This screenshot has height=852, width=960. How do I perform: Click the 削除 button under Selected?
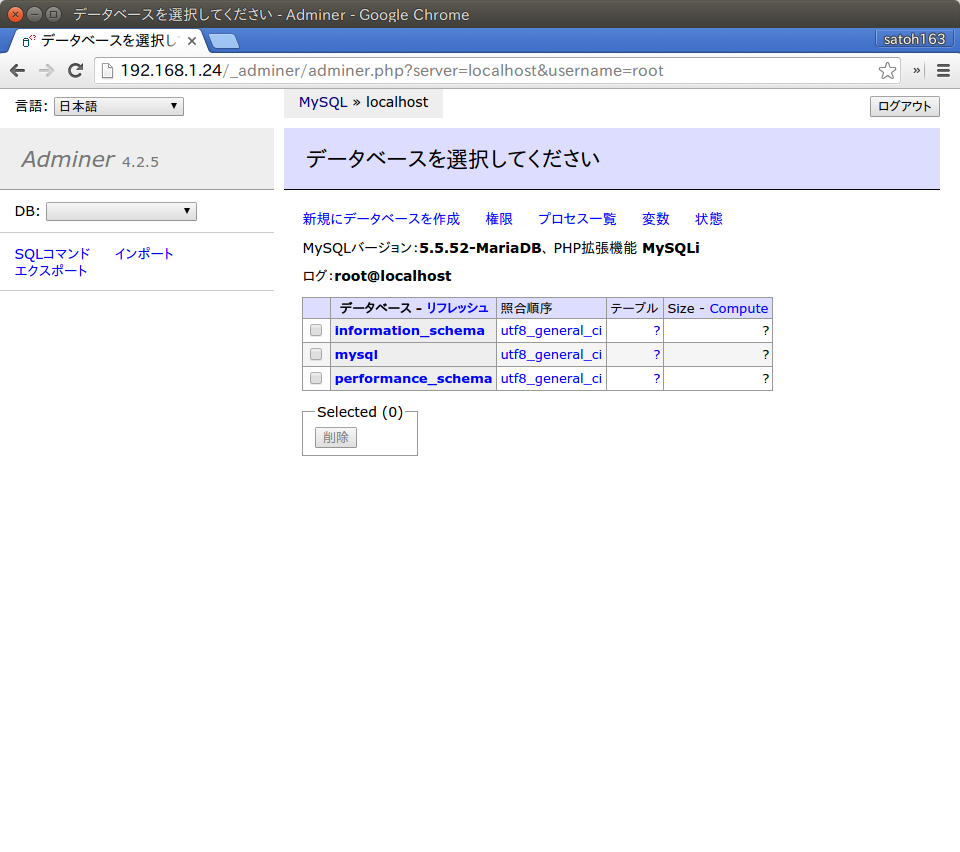tap(336, 438)
